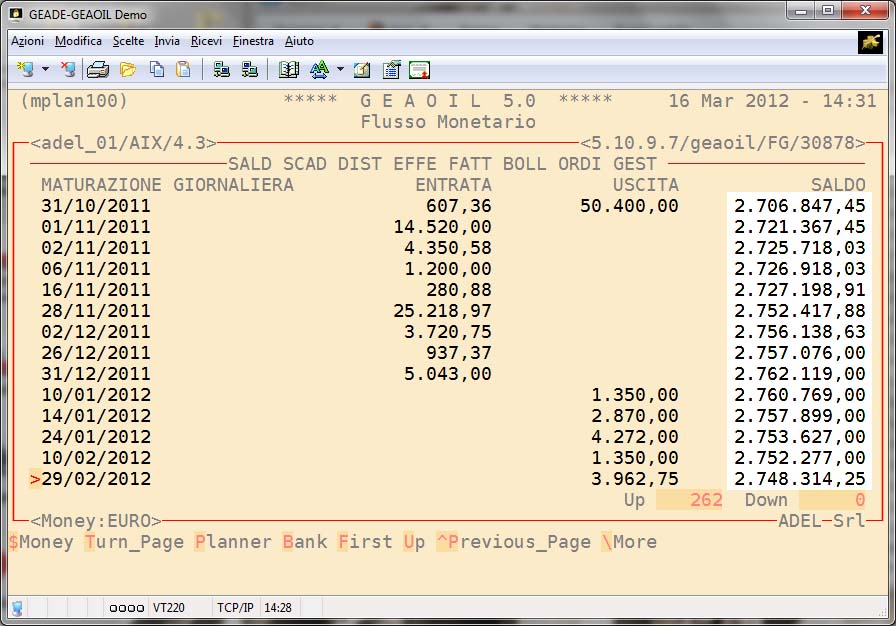This screenshot has height=626, width=896.
Task: Open the new connection dropdown arrow
Action: [45, 70]
